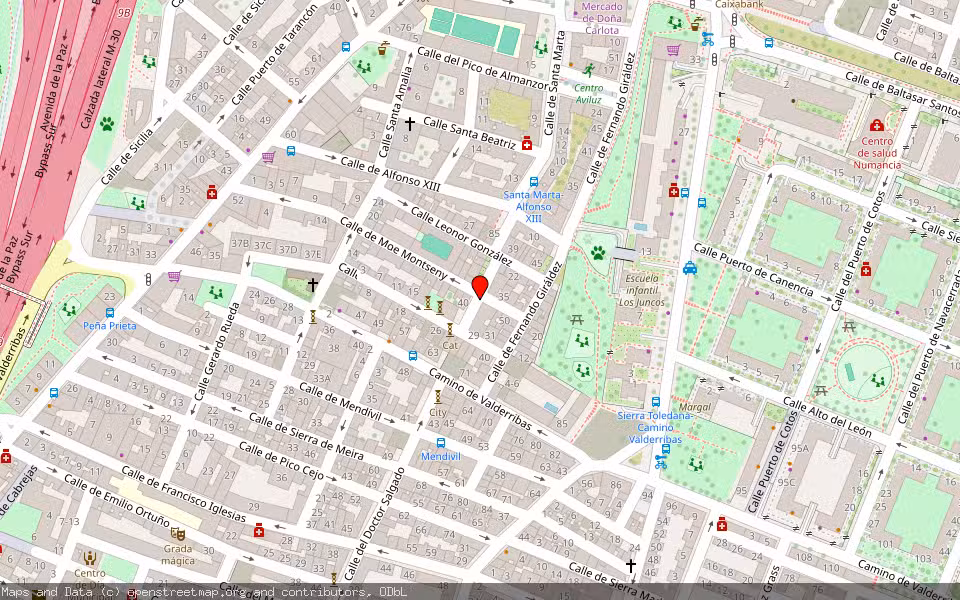Click the purple supermarket cart icon below Caixabank
The width and height of the screenshot is (960, 600).
click(672, 50)
